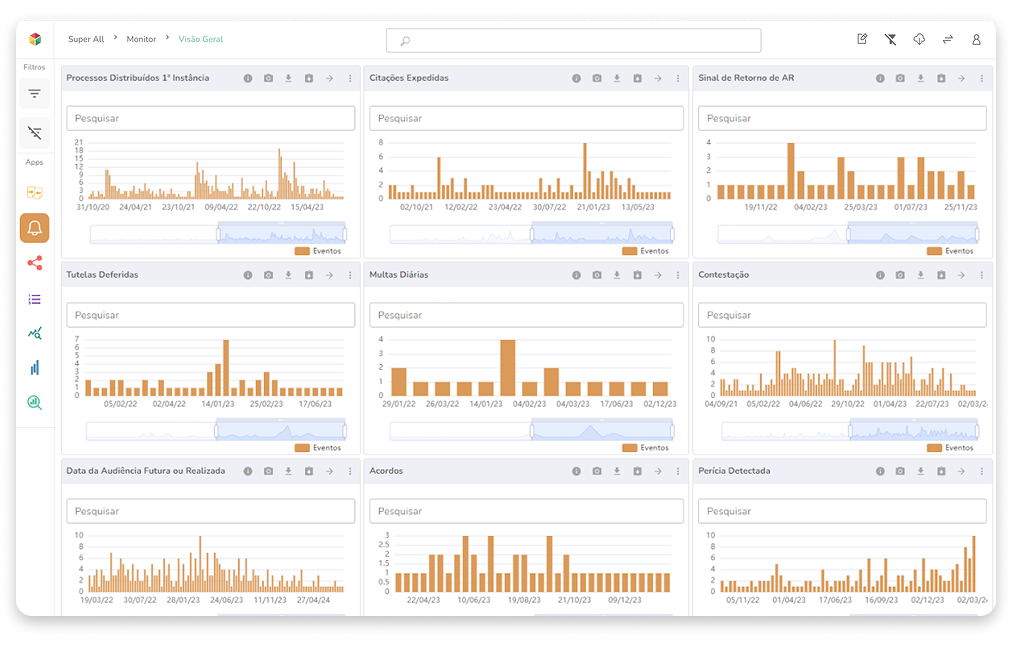This screenshot has height=648, width=1020.
Task: Click the range slider under Processos Distribuídos chart
Action: pyautogui.click(x=218, y=234)
